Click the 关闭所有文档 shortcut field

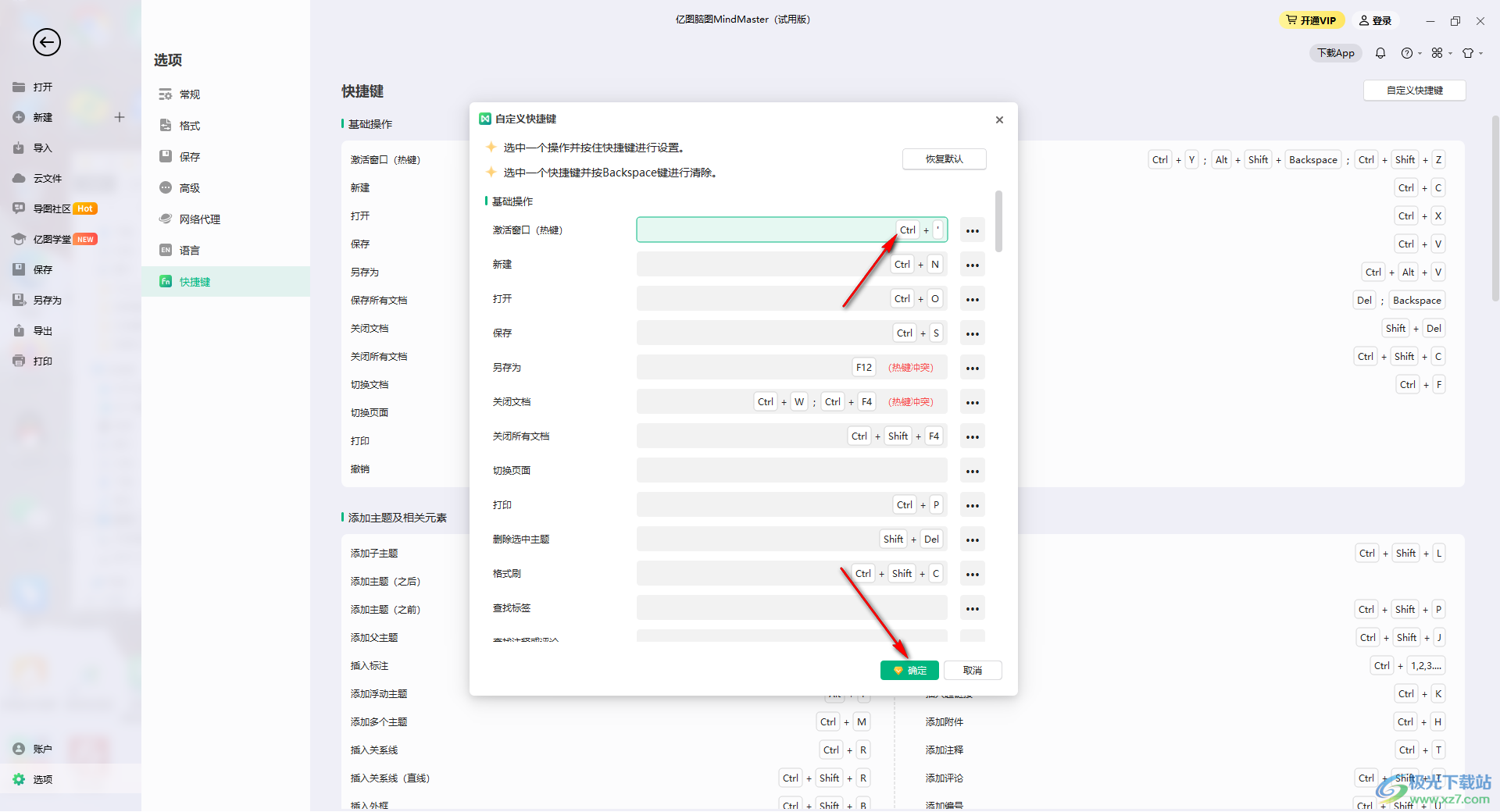pyautogui.click(x=792, y=436)
